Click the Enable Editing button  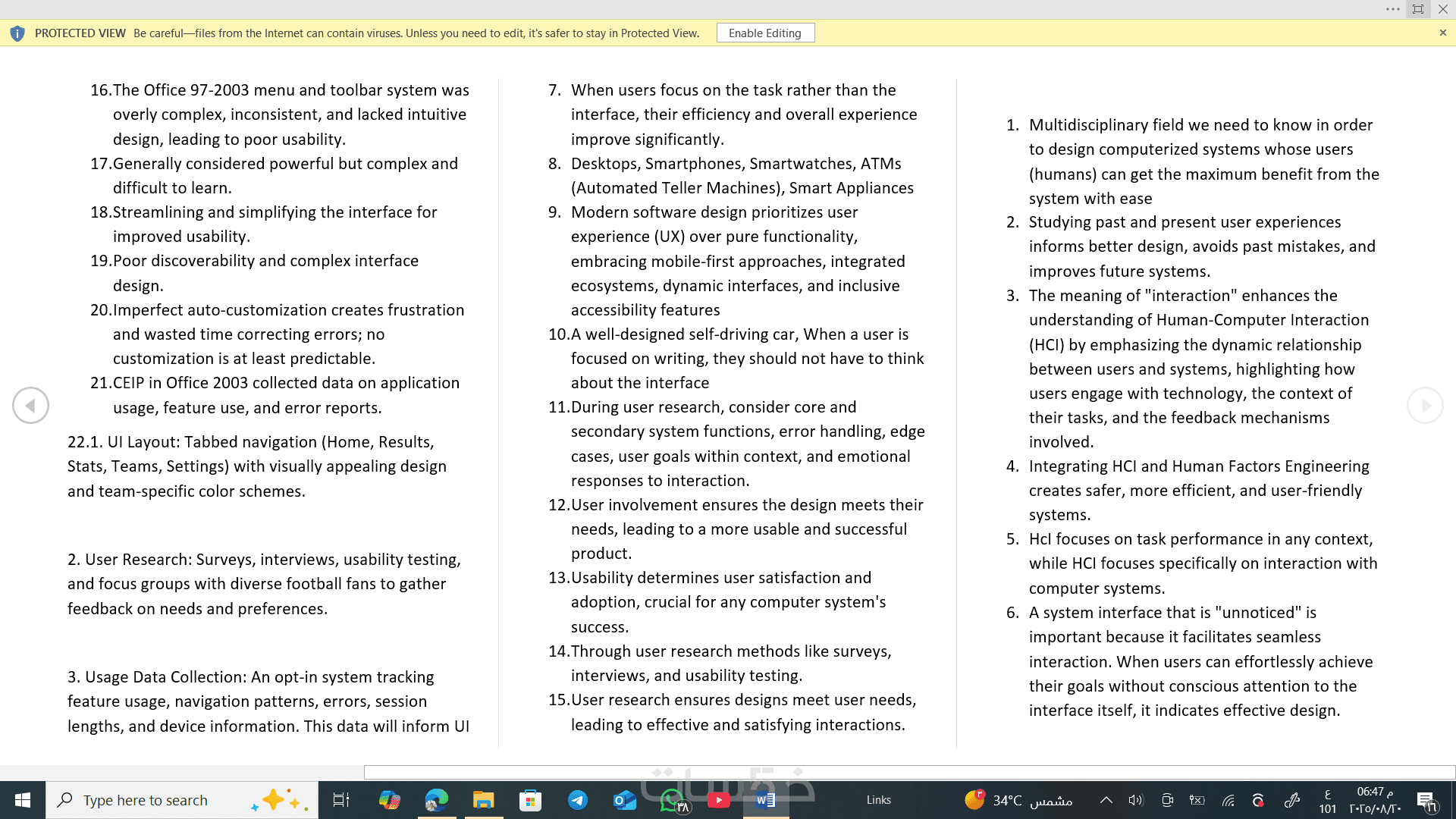coord(765,33)
